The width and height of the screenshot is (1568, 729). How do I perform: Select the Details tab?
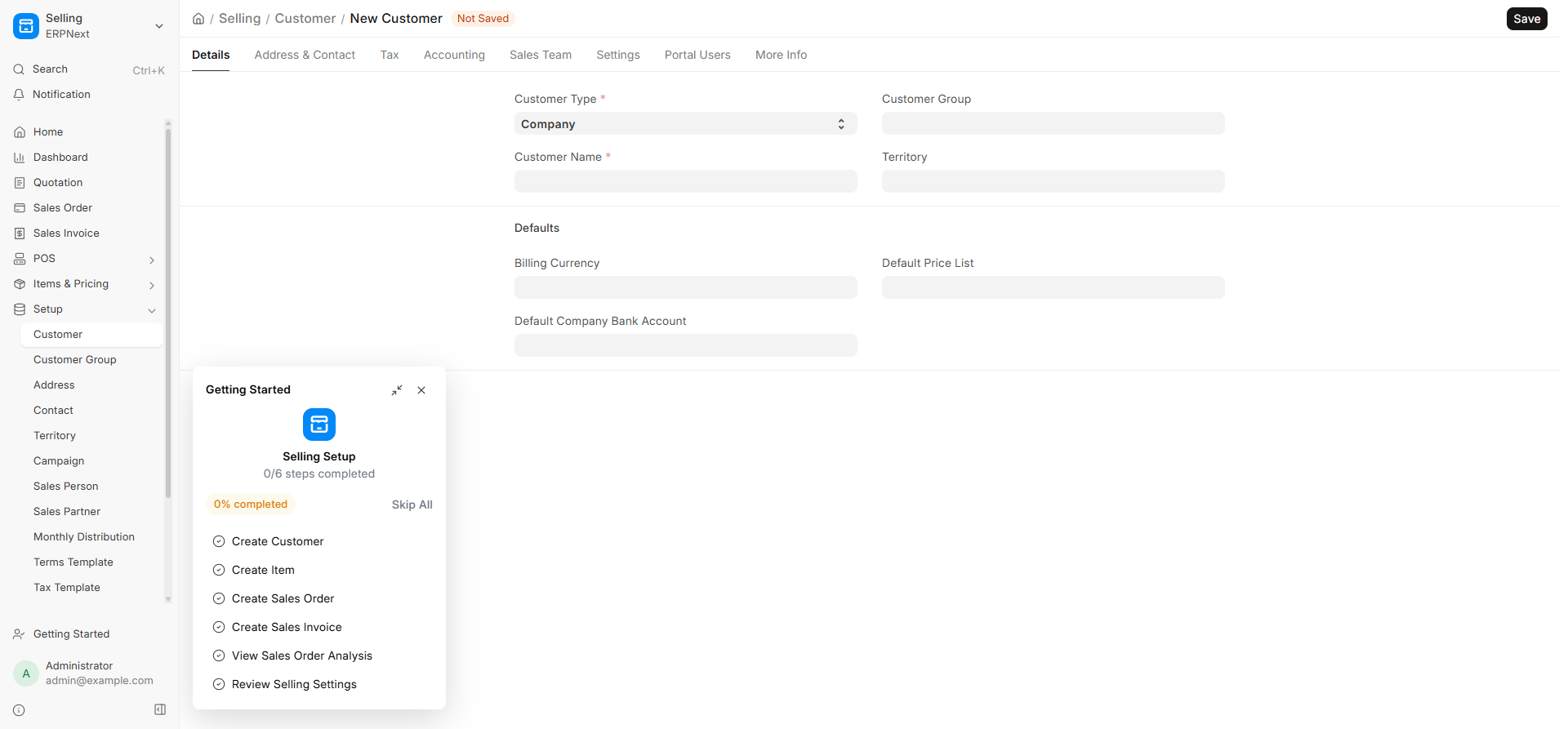(211, 55)
